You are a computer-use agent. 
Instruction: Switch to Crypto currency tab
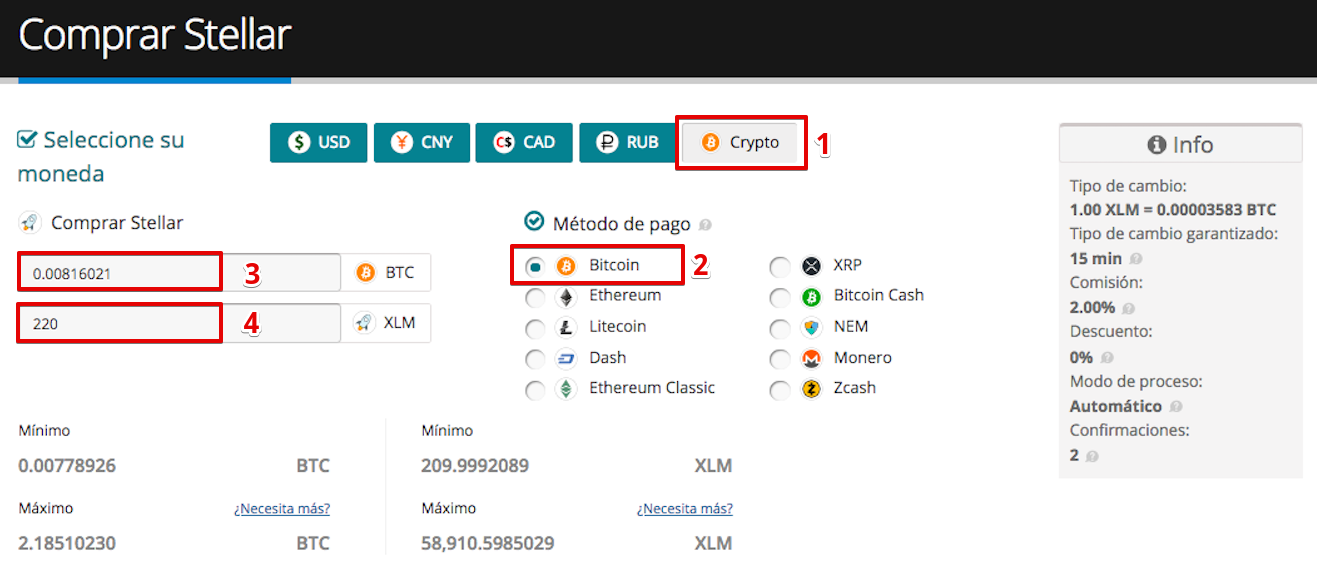(741, 143)
